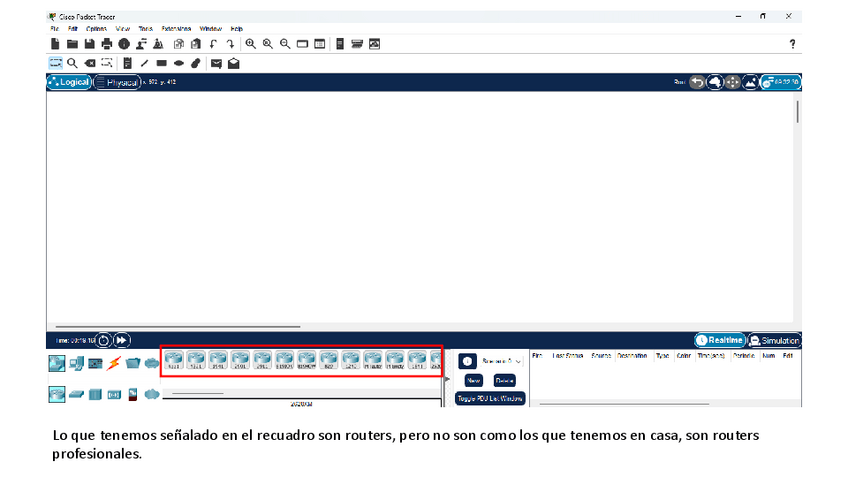Expand the Tools menu
Screen dimensions: 848x477
click(x=146, y=29)
